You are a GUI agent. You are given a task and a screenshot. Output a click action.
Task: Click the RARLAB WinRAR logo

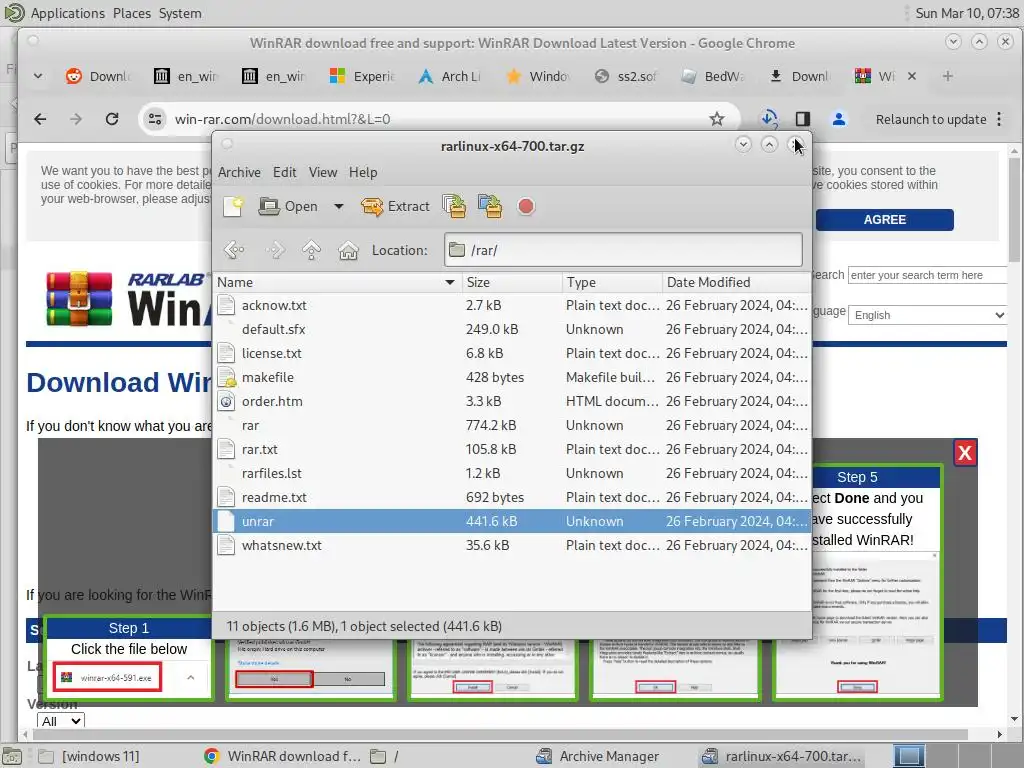(x=128, y=298)
